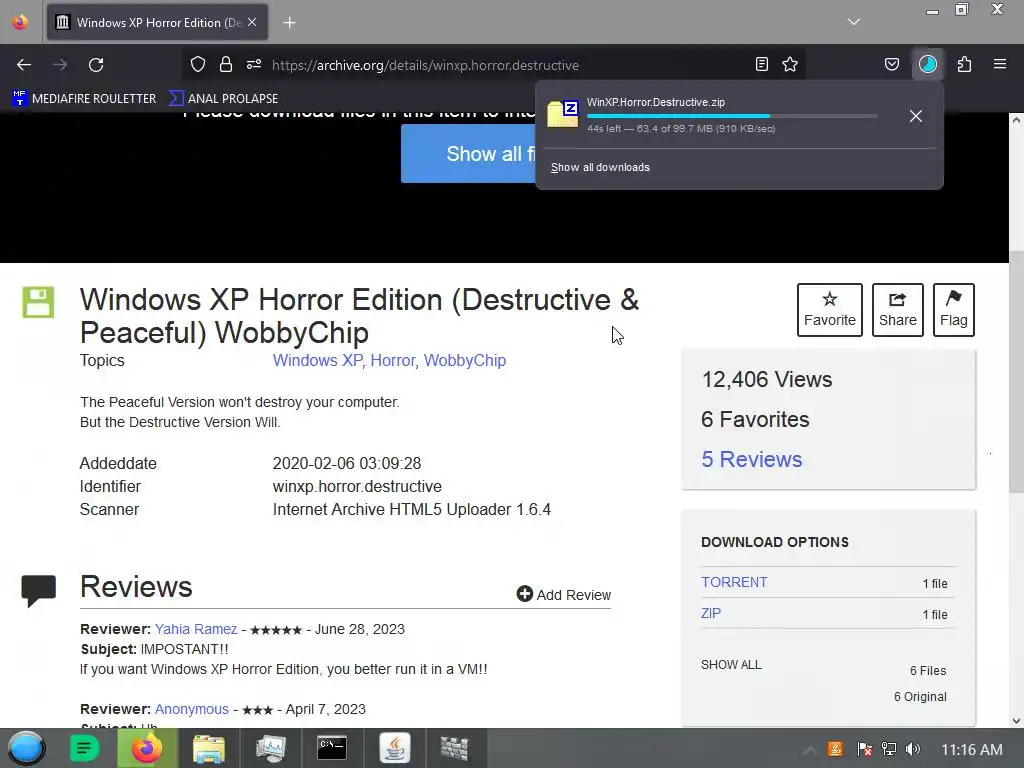Click the page vertical scrollbar thumb

(1016, 372)
